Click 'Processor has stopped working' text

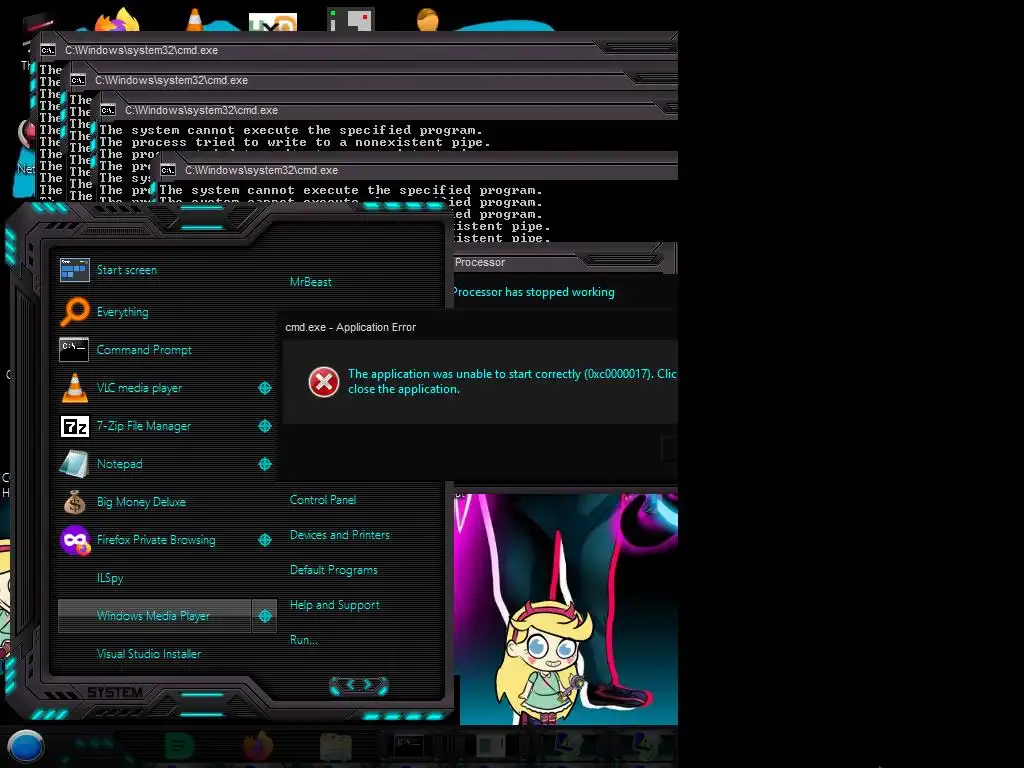coord(533,292)
